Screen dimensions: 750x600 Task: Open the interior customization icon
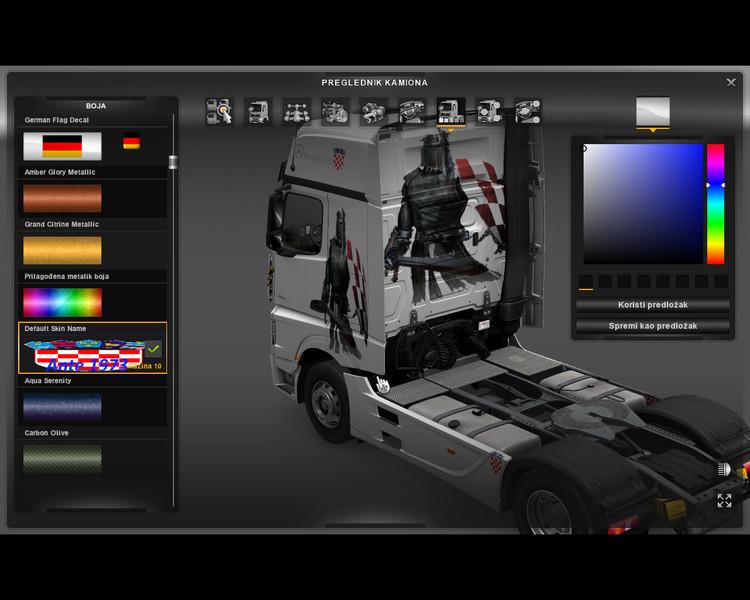pyautogui.click(x=411, y=111)
